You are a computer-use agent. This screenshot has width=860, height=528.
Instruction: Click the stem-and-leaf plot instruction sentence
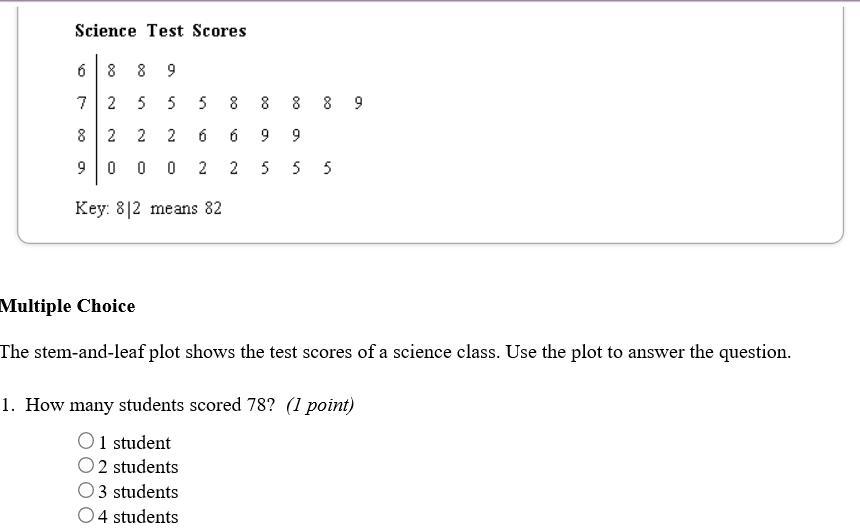pyautogui.click(x=395, y=352)
